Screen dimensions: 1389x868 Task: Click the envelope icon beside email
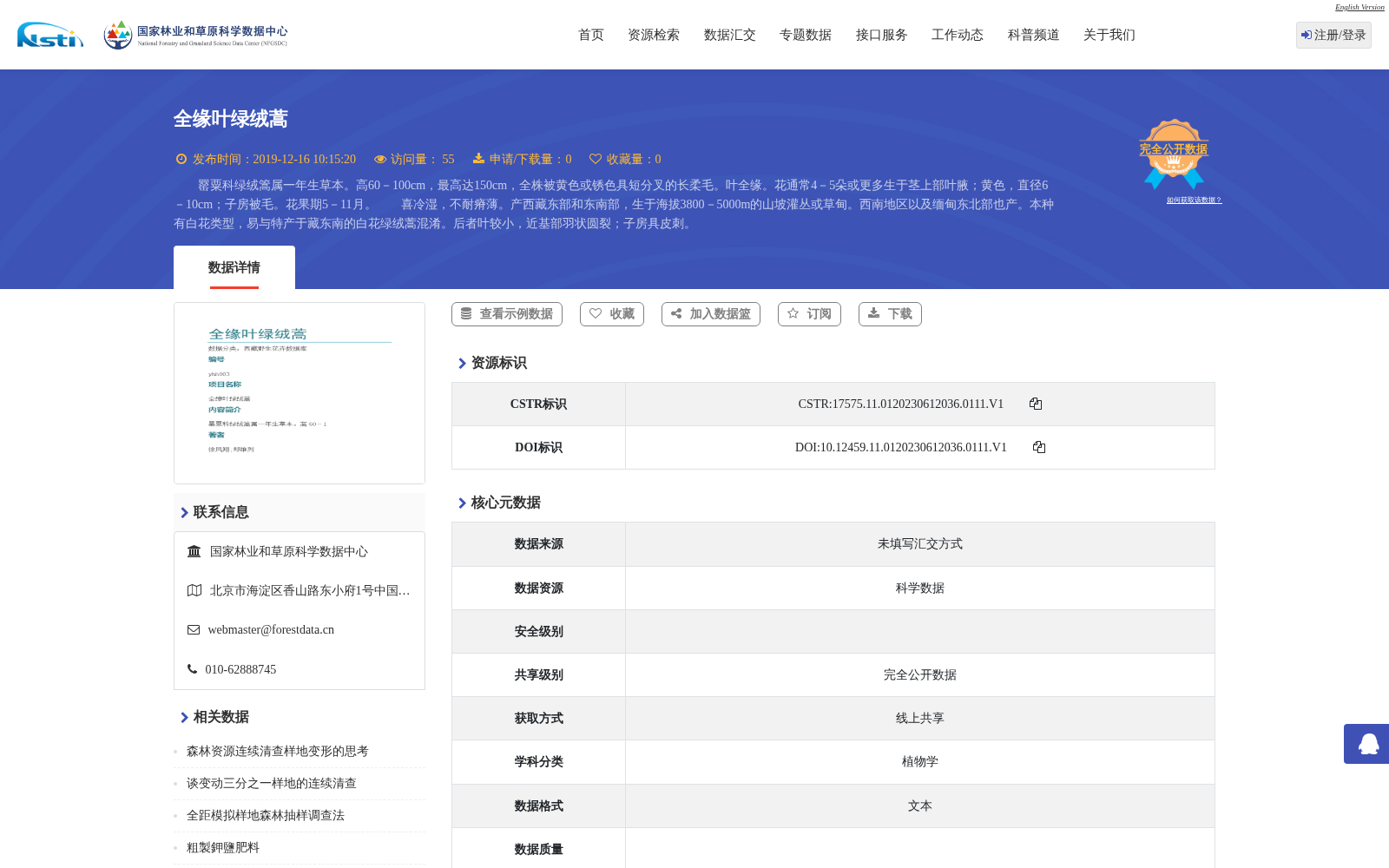click(x=194, y=630)
